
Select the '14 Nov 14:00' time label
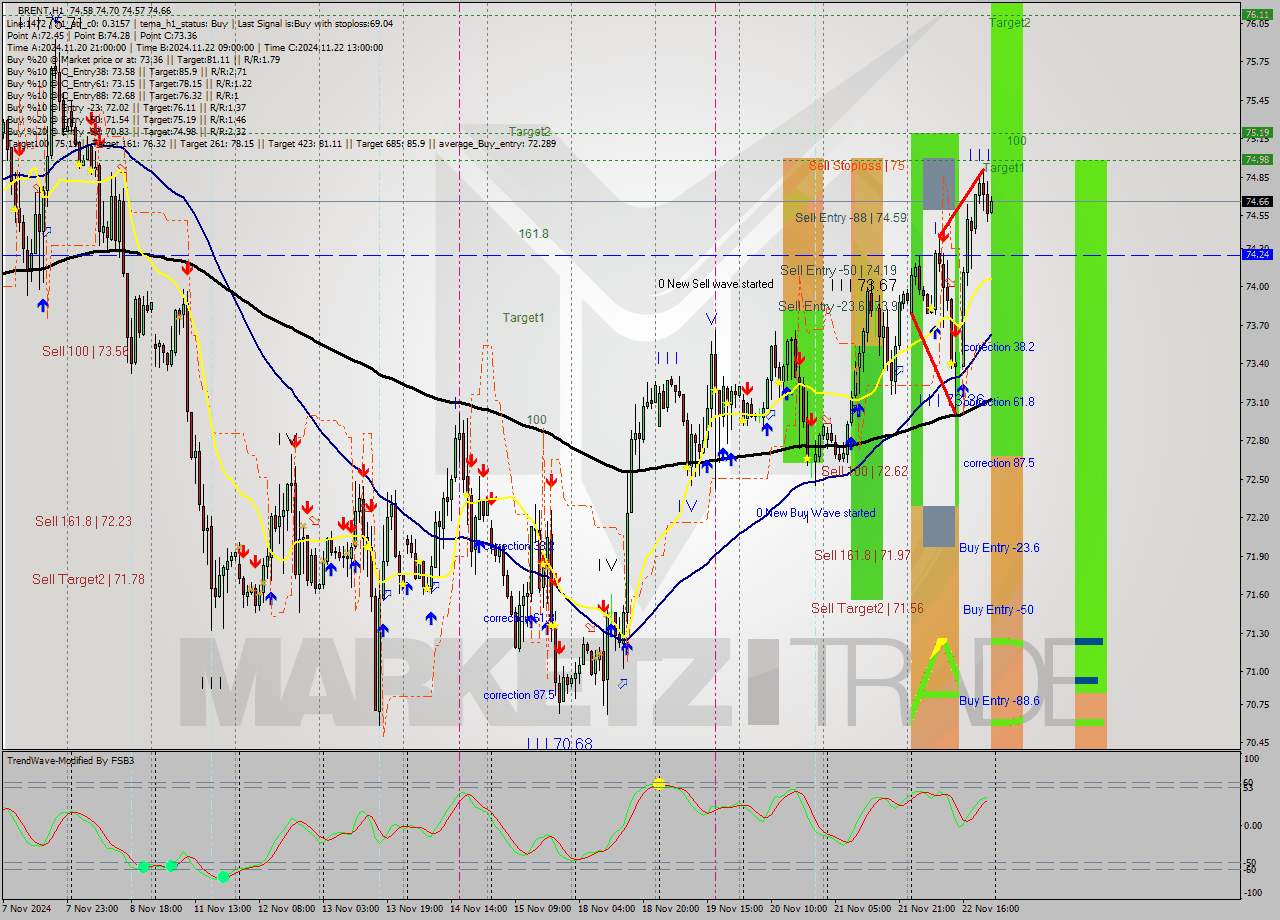pos(478,909)
